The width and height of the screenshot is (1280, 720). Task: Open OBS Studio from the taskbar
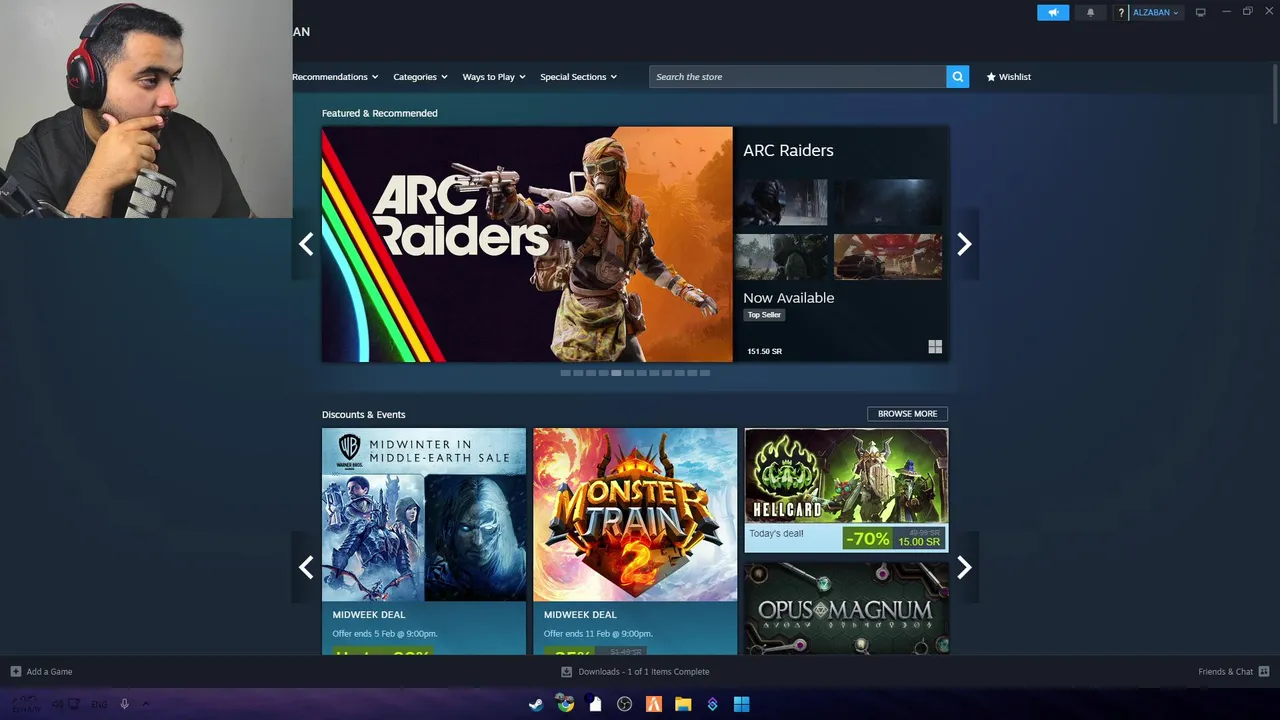(625, 704)
